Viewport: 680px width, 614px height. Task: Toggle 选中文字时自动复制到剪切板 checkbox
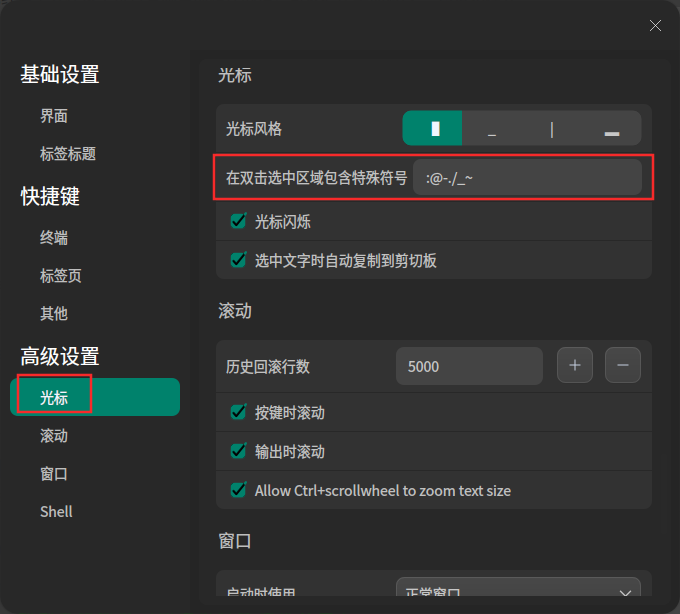(x=239, y=260)
